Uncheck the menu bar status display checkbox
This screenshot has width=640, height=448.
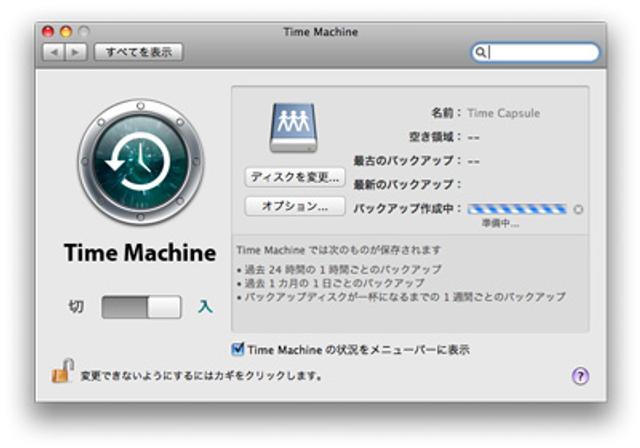click(x=237, y=349)
